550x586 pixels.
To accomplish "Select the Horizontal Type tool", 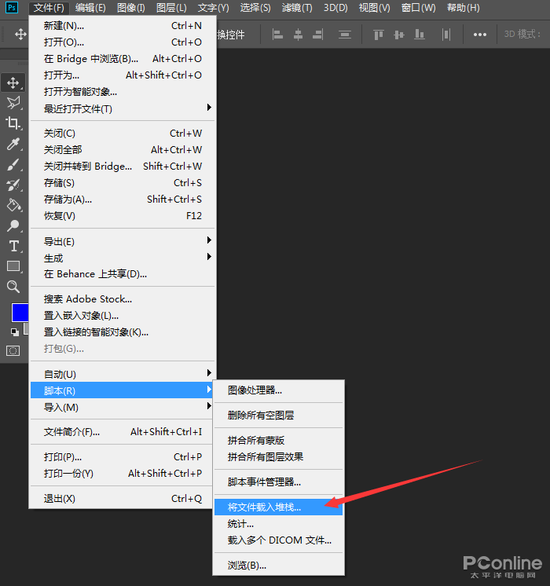I will (14, 246).
